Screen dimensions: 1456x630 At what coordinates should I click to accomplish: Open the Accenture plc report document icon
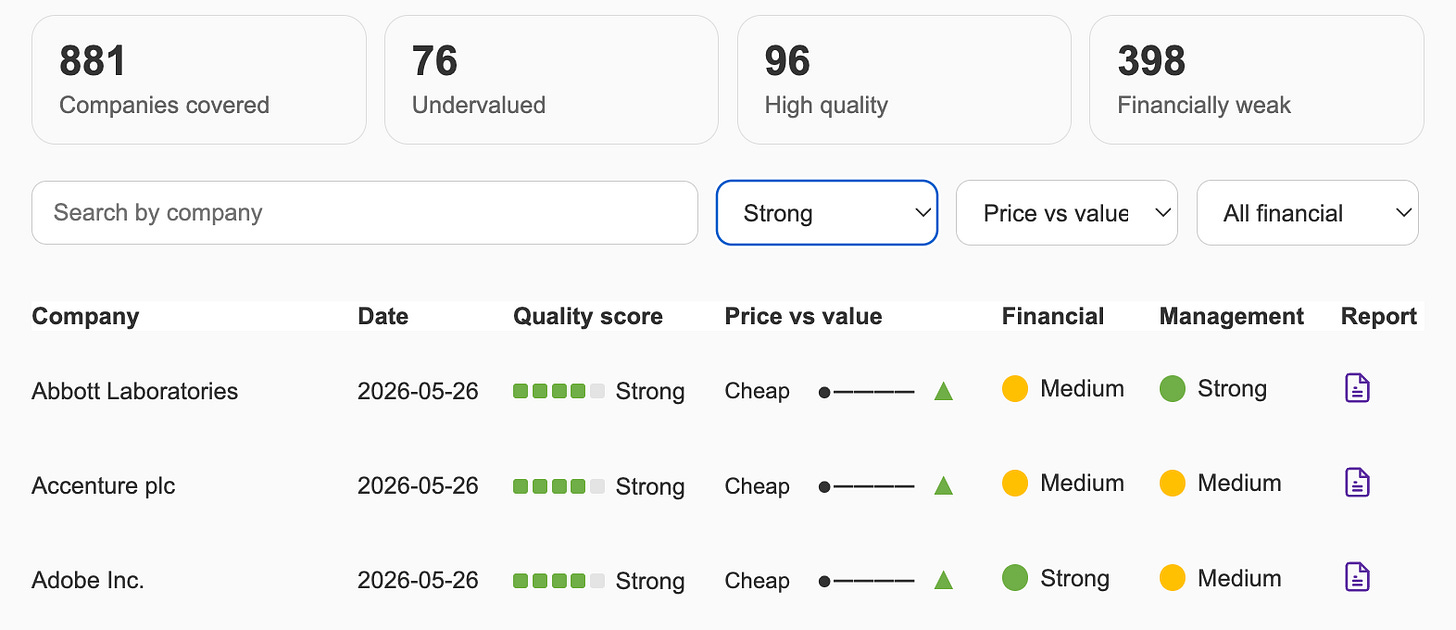pos(1357,483)
